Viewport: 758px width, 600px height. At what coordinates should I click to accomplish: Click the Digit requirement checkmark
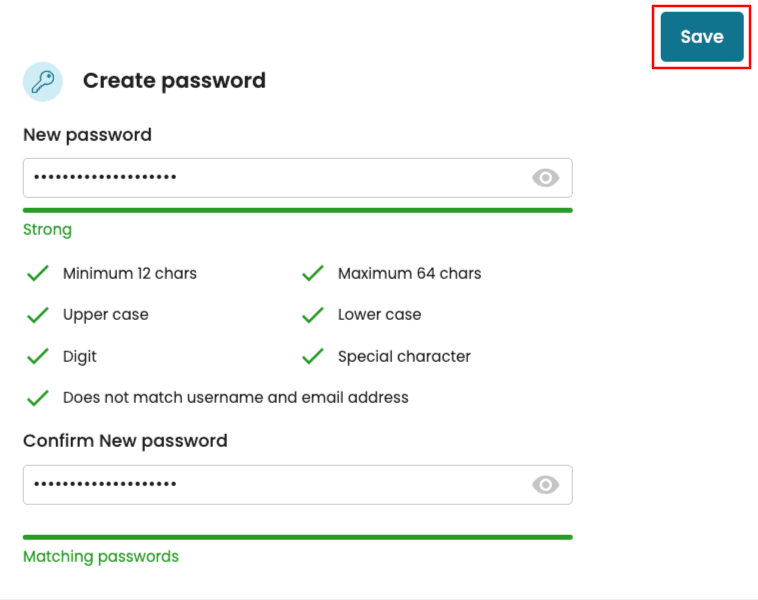pos(38,356)
